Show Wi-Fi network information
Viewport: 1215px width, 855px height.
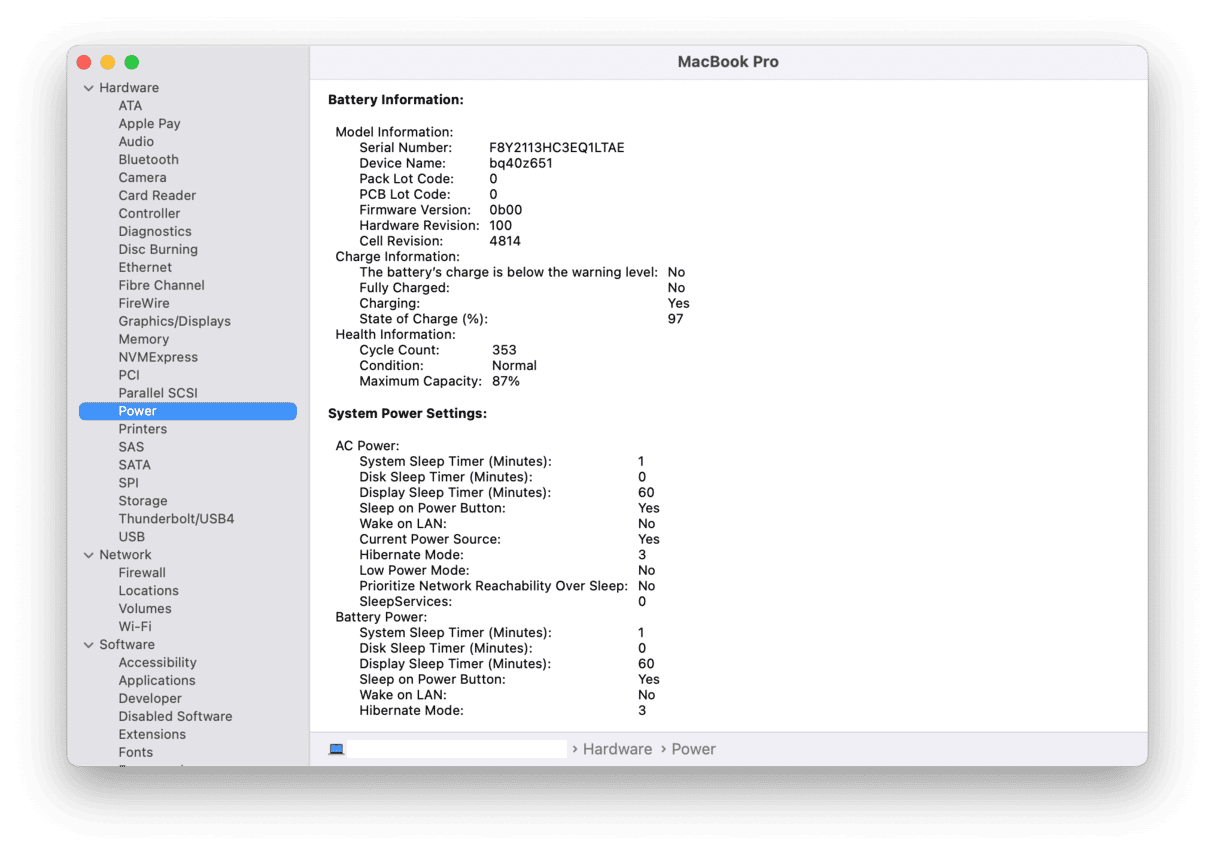(x=135, y=628)
